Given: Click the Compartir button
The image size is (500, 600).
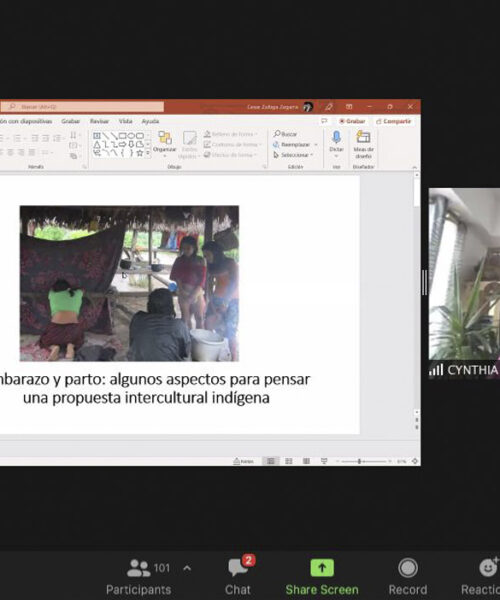Looking at the screenshot, I should coord(393,121).
